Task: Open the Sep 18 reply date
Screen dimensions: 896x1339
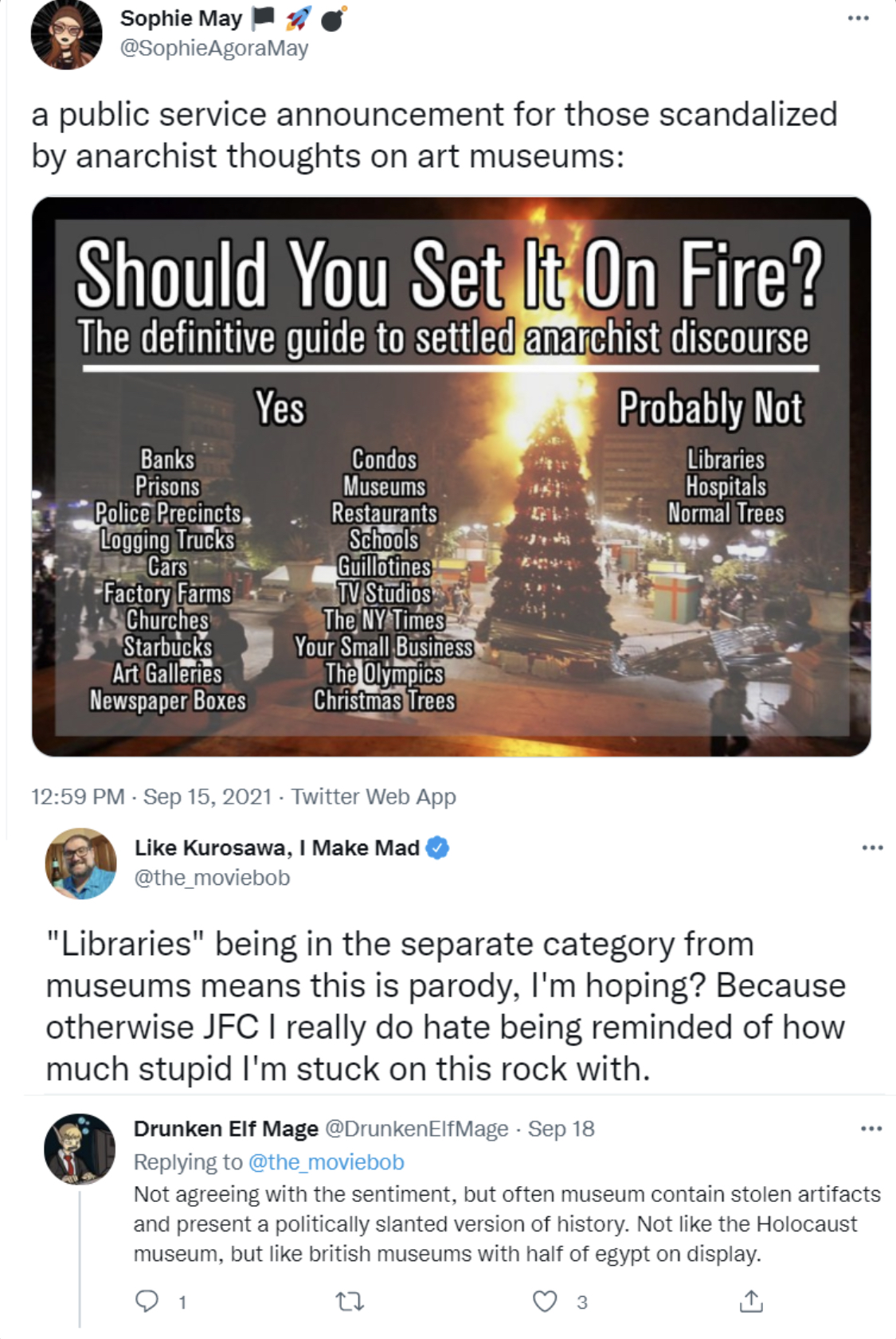Action: tap(561, 1129)
